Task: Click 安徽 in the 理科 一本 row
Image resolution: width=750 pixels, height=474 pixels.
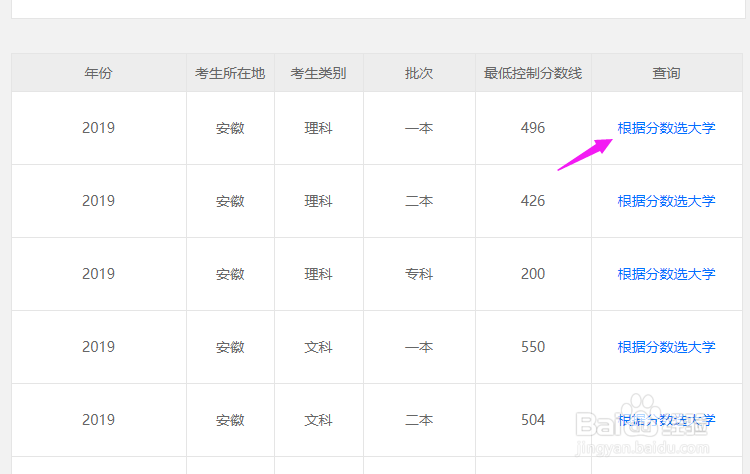Action: coord(230,128)
